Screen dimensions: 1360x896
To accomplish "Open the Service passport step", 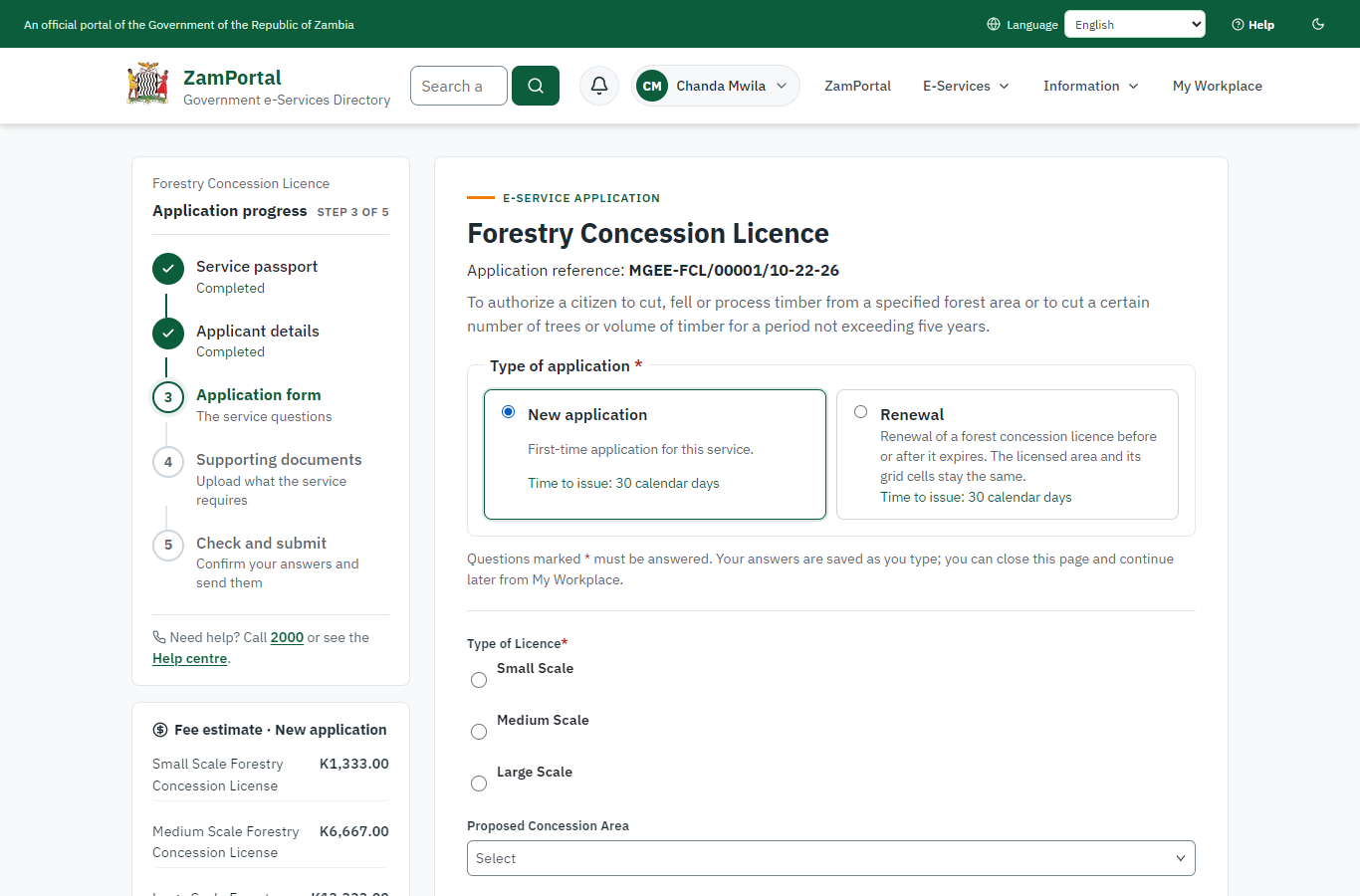I will coord(257,267).
